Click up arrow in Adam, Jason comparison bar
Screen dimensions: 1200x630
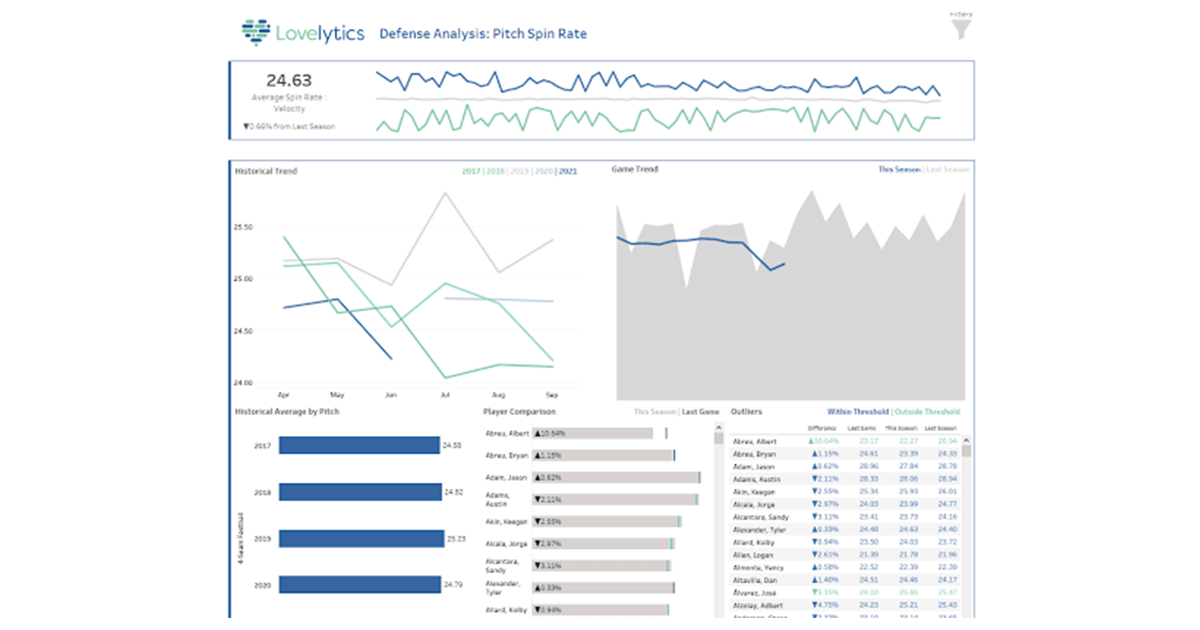pos(539,477)
